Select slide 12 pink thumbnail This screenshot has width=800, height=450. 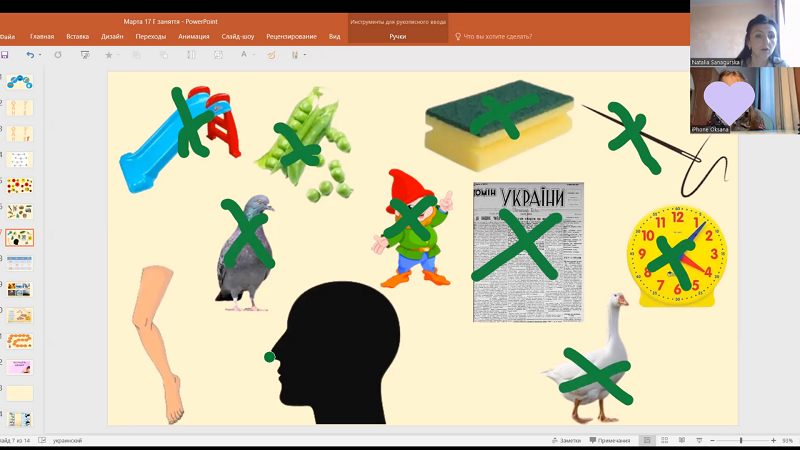point(20,367)
